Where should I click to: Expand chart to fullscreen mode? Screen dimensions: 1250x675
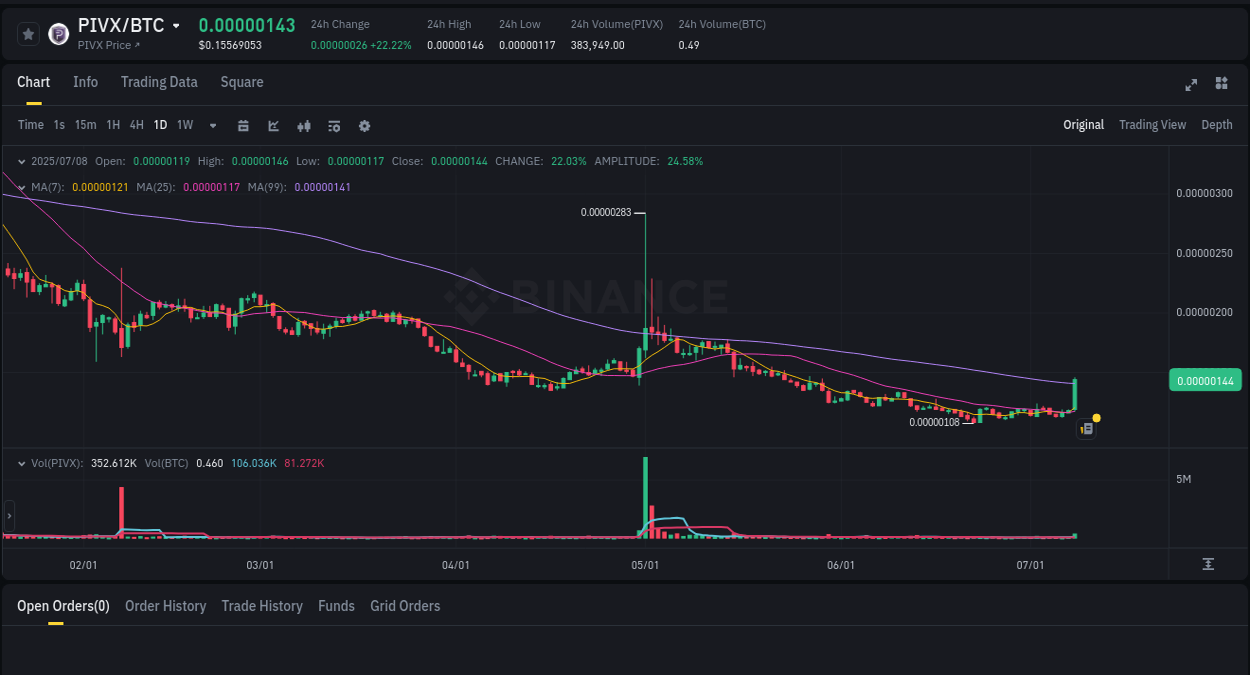[x=1190, y=84]
